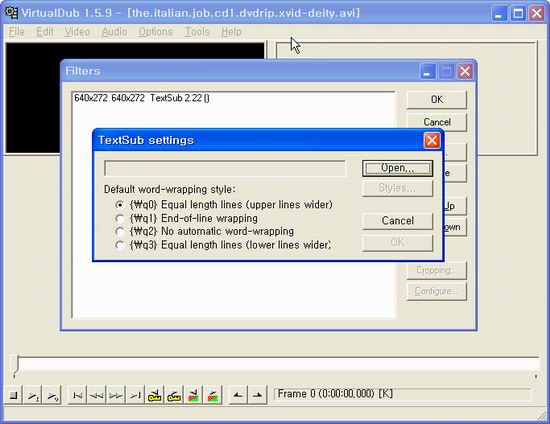Scan backward for scene change

193,395
